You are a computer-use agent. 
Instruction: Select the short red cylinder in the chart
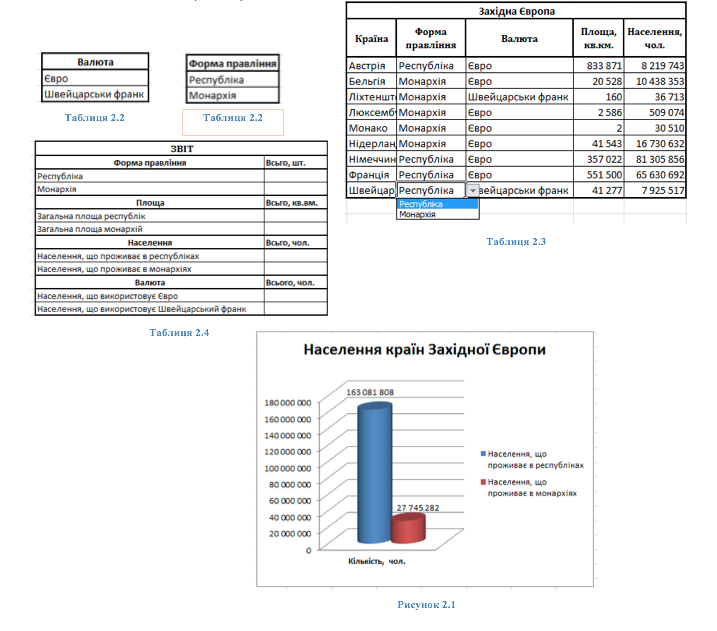coord(408,529)
